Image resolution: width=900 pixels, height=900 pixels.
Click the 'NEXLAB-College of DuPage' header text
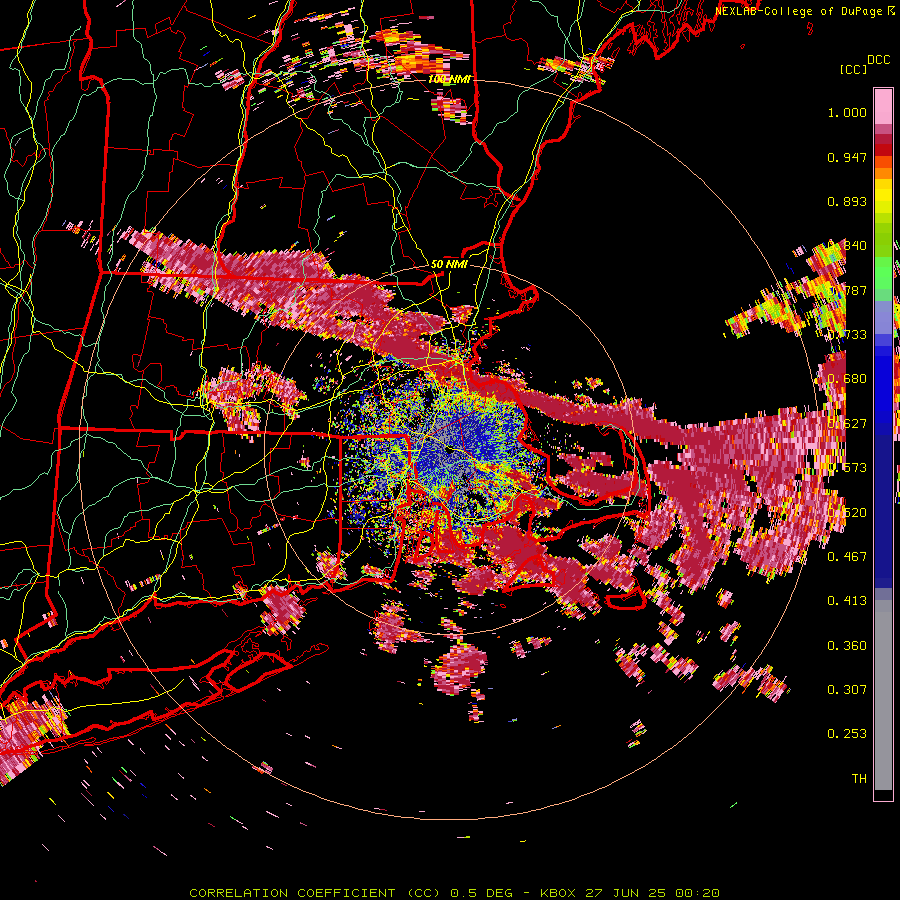click(x=798, y=11)
